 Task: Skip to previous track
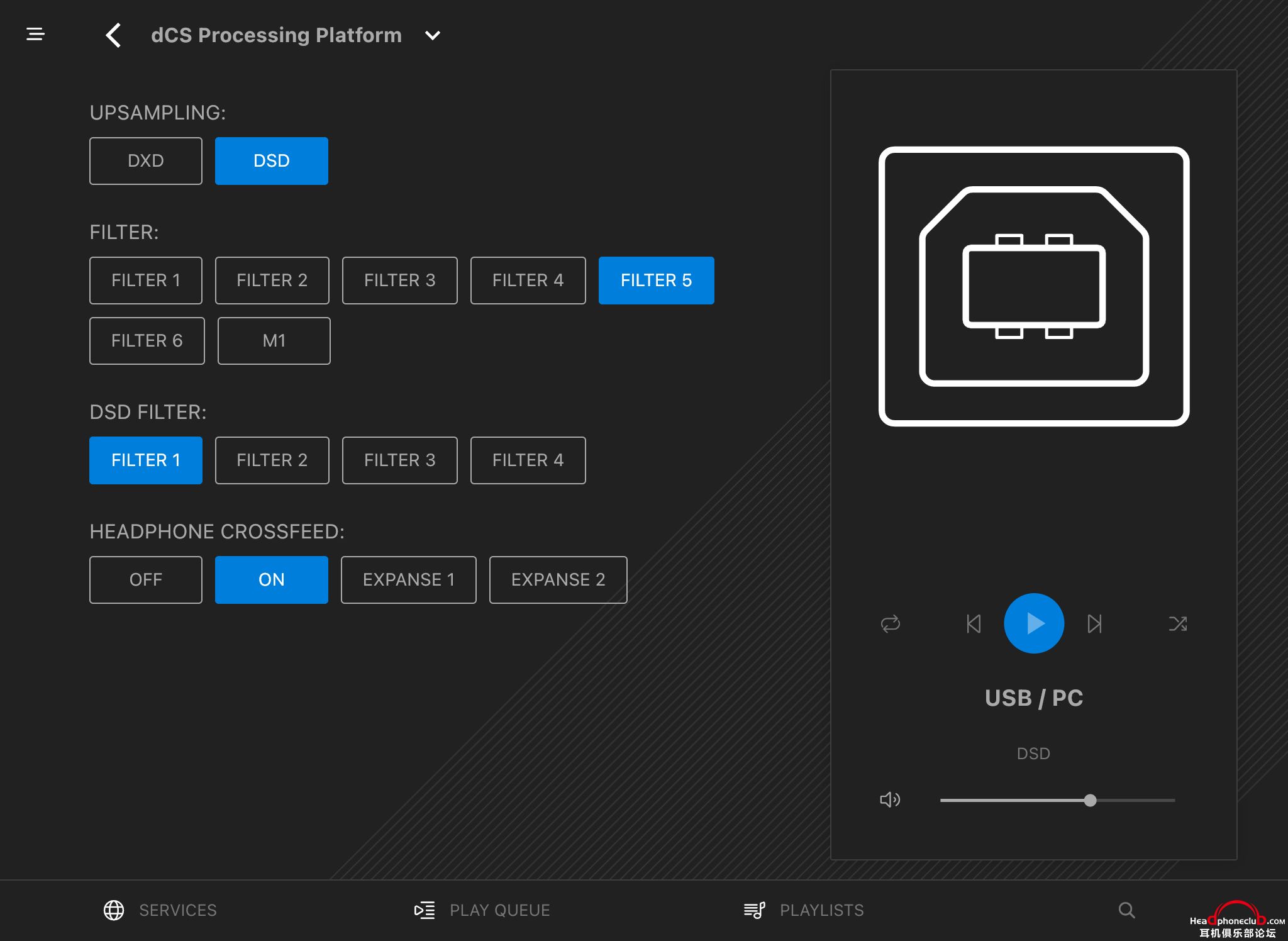(974, 624)
